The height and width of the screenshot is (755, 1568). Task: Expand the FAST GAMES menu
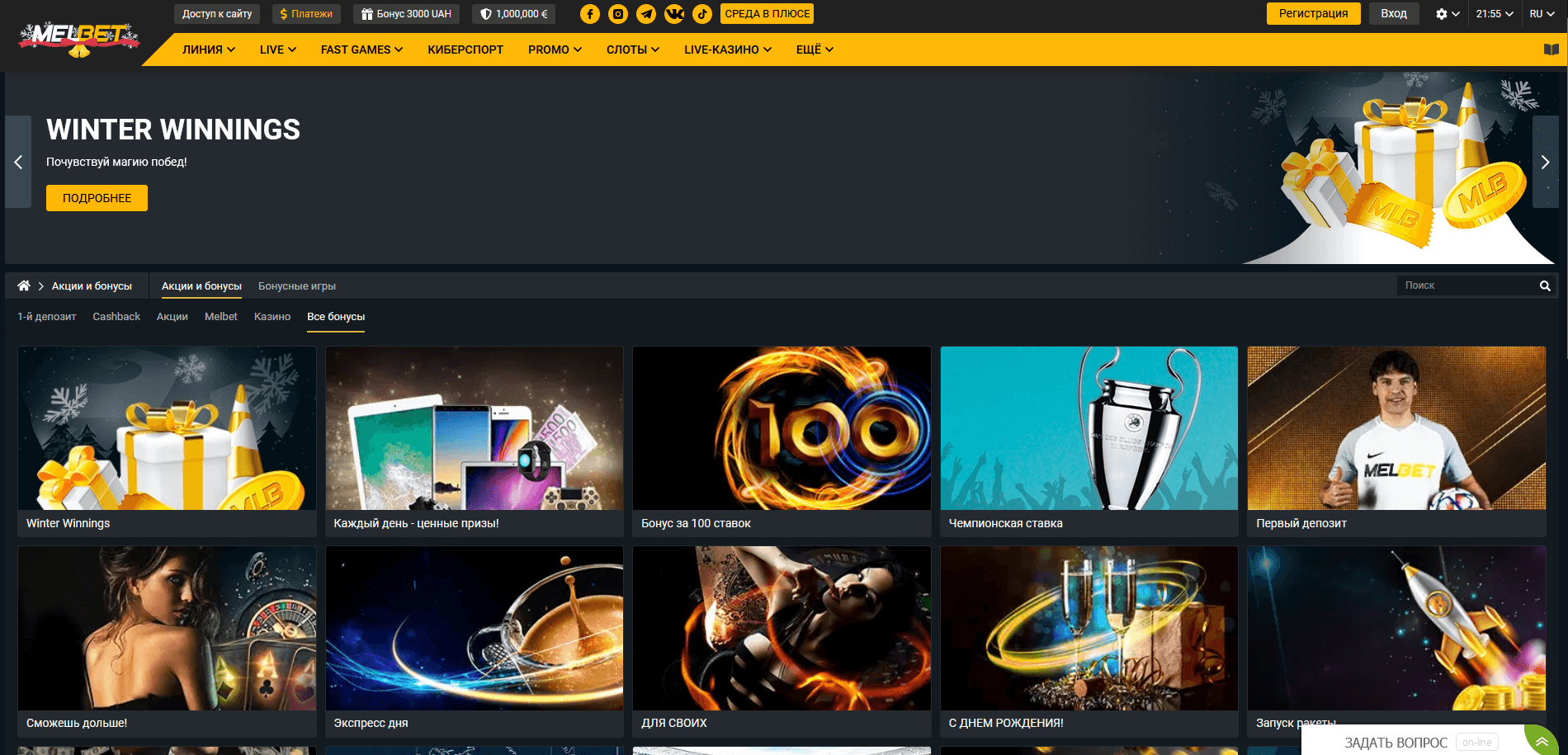click(361, 50)
